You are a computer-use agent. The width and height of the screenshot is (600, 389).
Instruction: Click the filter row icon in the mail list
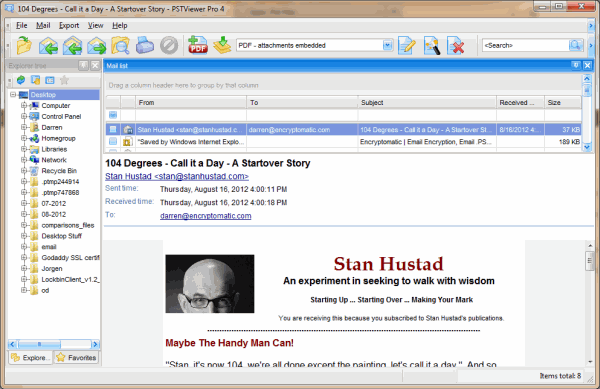113,115
